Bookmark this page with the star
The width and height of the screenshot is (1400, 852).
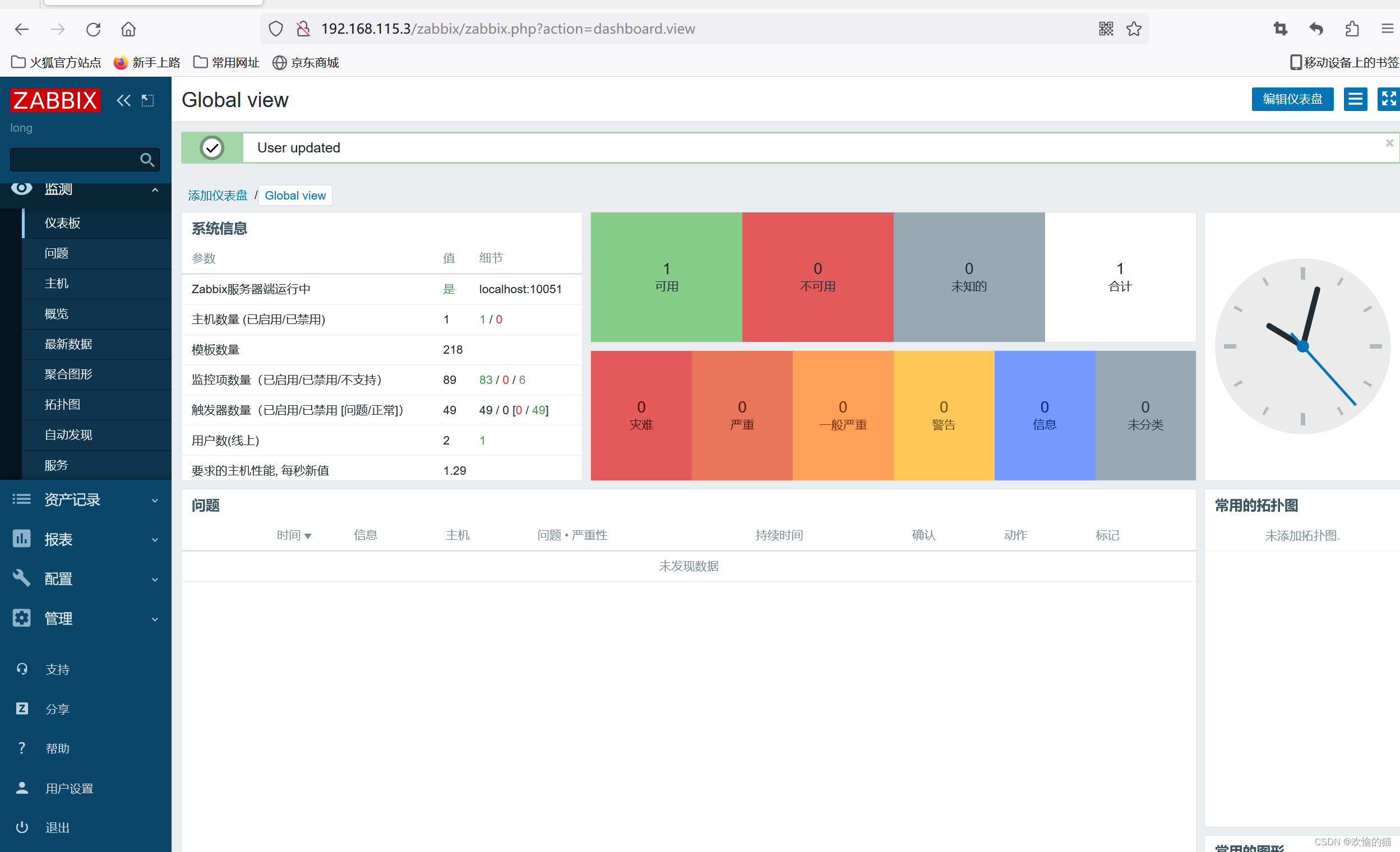pyautogui.click(x=1134, y=29)
